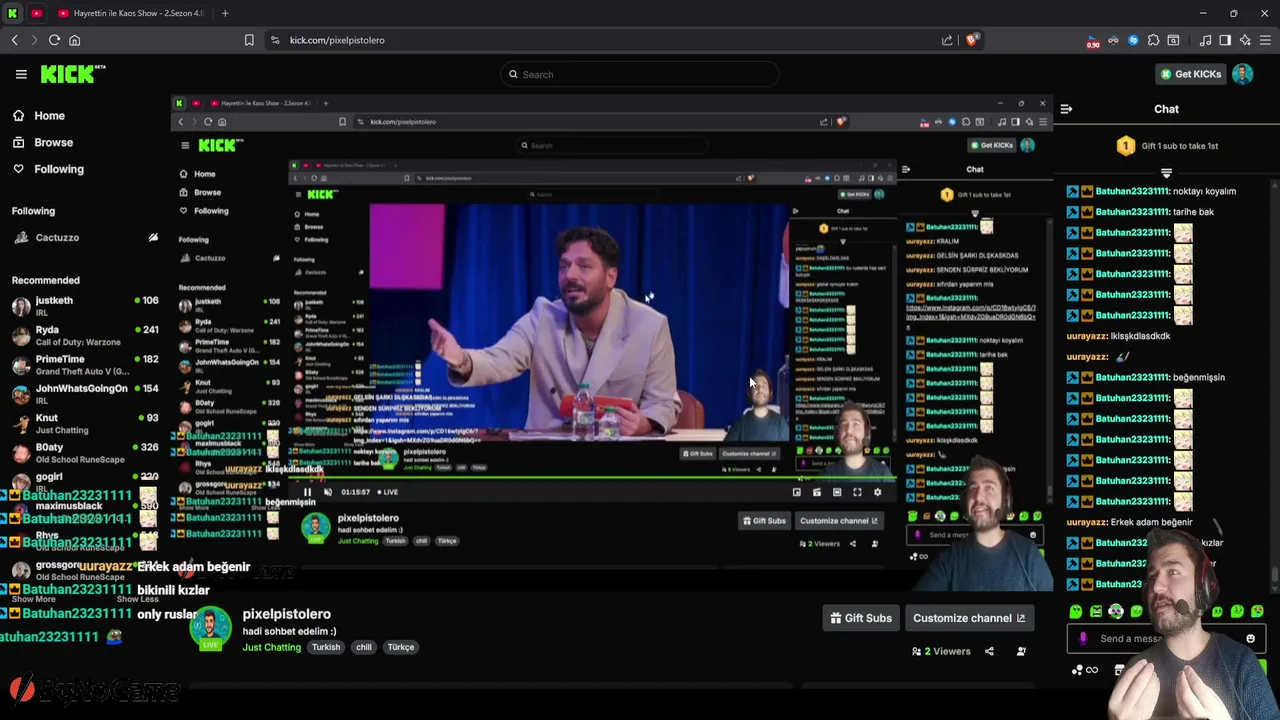This screenshot has width=1280, height=720.
Task: Open the user avatar menu beside Get KICKs
Action: point(1242,74)
